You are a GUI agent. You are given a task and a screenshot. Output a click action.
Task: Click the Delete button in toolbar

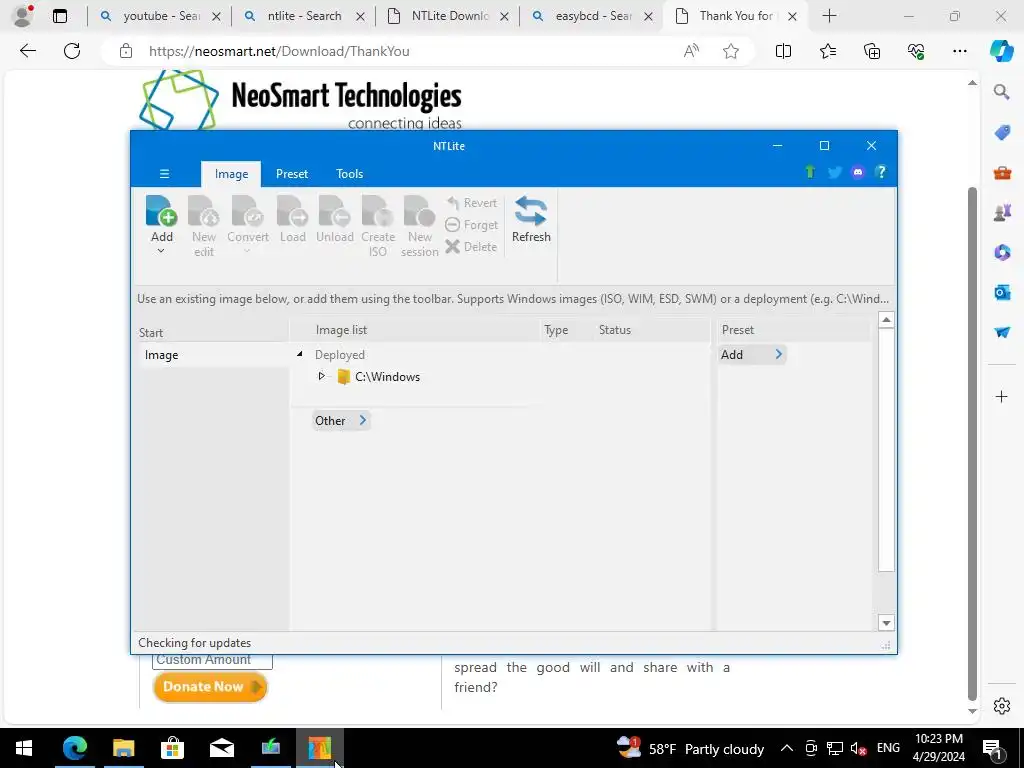click(x=472, y=247)
